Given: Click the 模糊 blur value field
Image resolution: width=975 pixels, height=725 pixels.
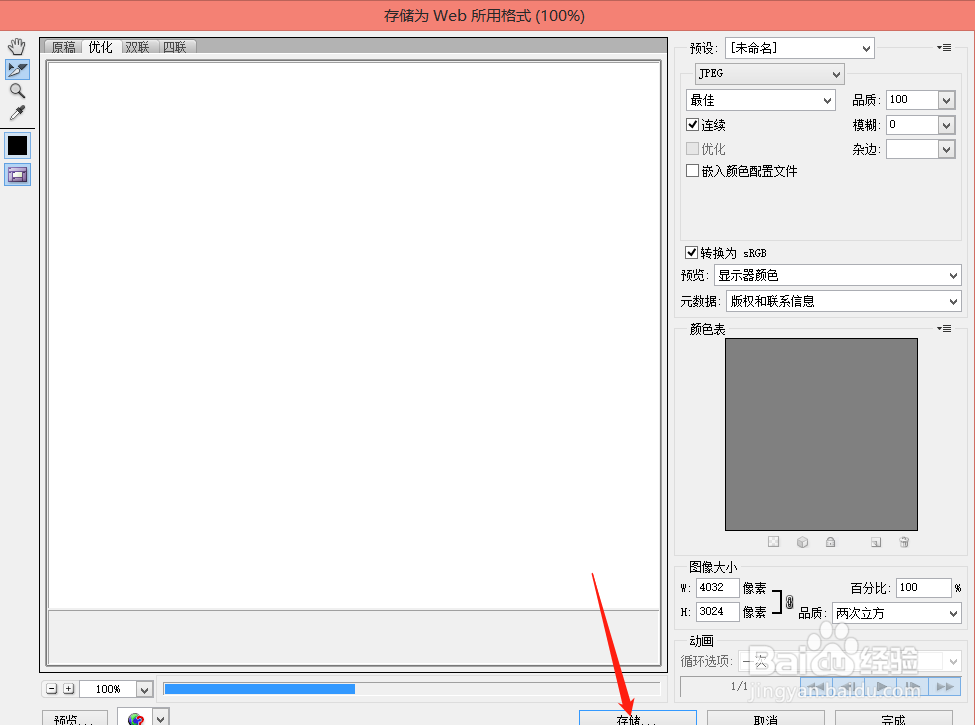Looking at the screenshot, I should tap(912, 125).
